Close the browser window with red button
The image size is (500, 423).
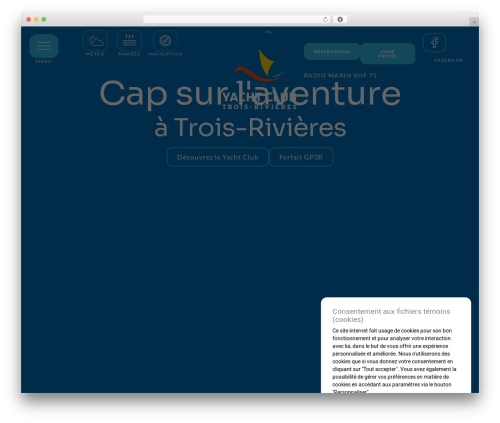click(29, 20)
